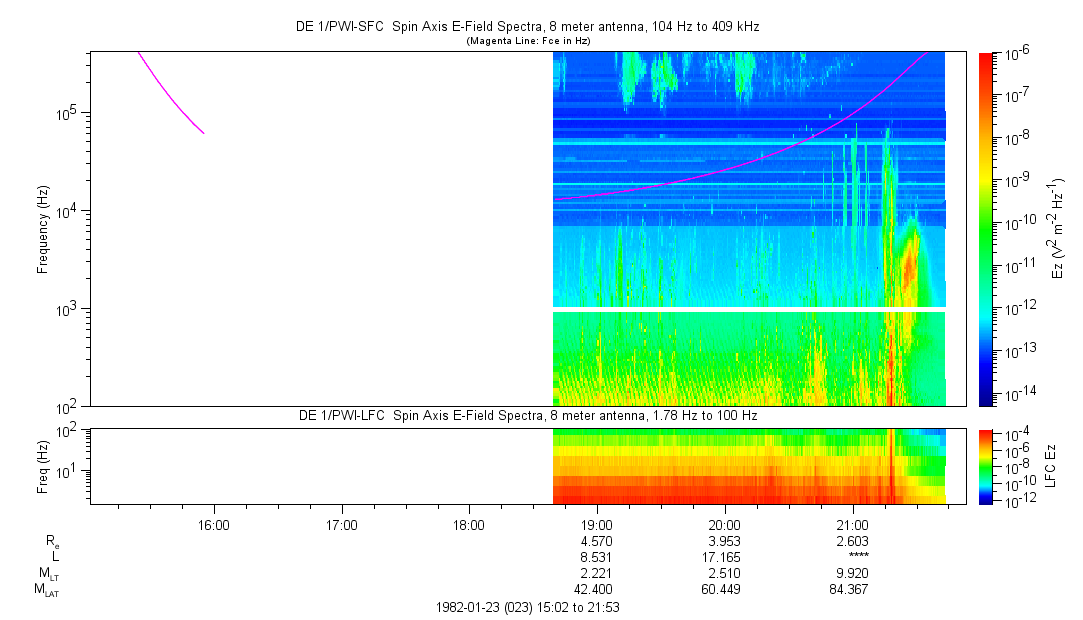This screenshot has height=620, width=1083.
Task: Click the 17:00 time axis tick label
Action: point(341,524)
